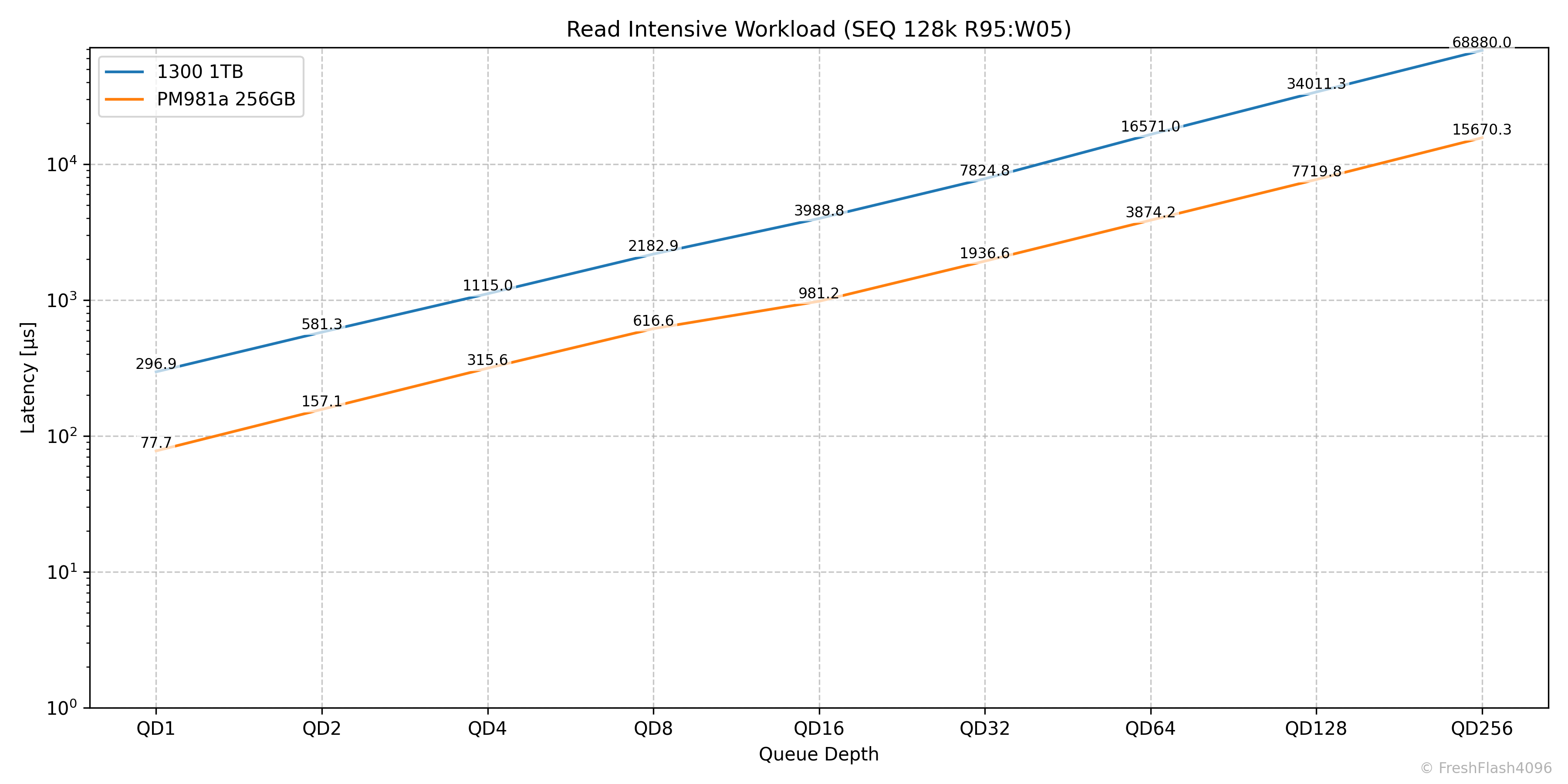
Task: Click the QD1 axis tick label
Action: 156,729
